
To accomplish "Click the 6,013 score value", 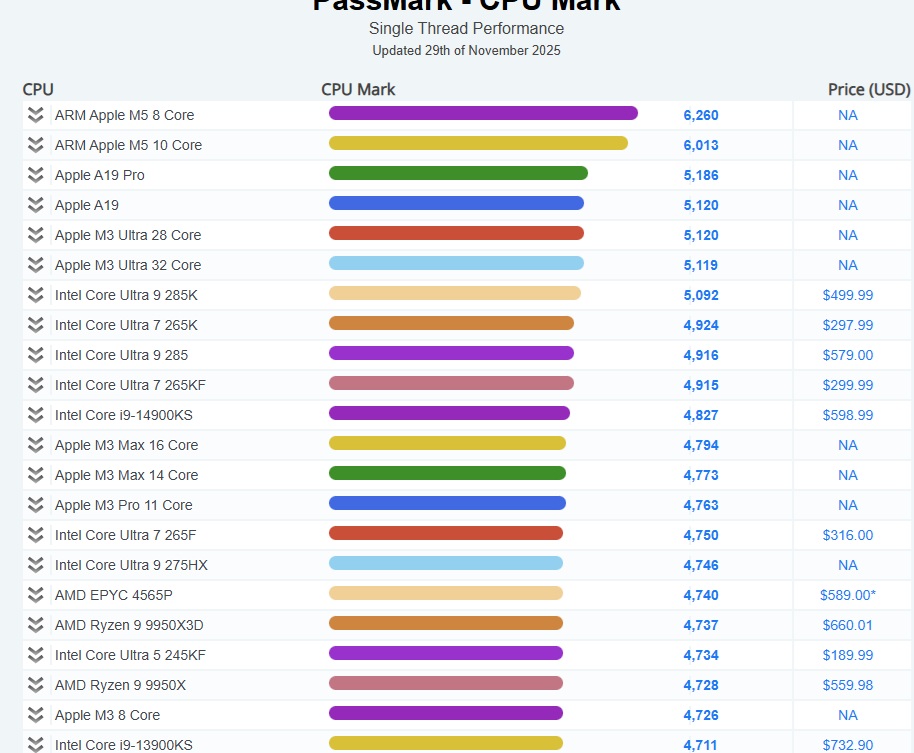I will coord(701,145).
